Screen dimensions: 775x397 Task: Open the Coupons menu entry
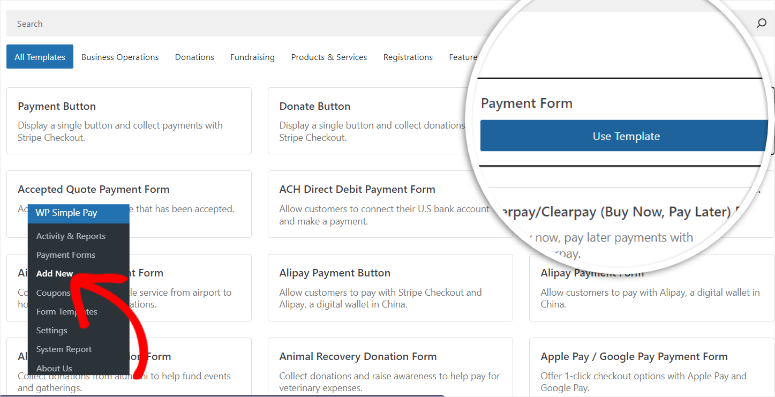(53, 293)
